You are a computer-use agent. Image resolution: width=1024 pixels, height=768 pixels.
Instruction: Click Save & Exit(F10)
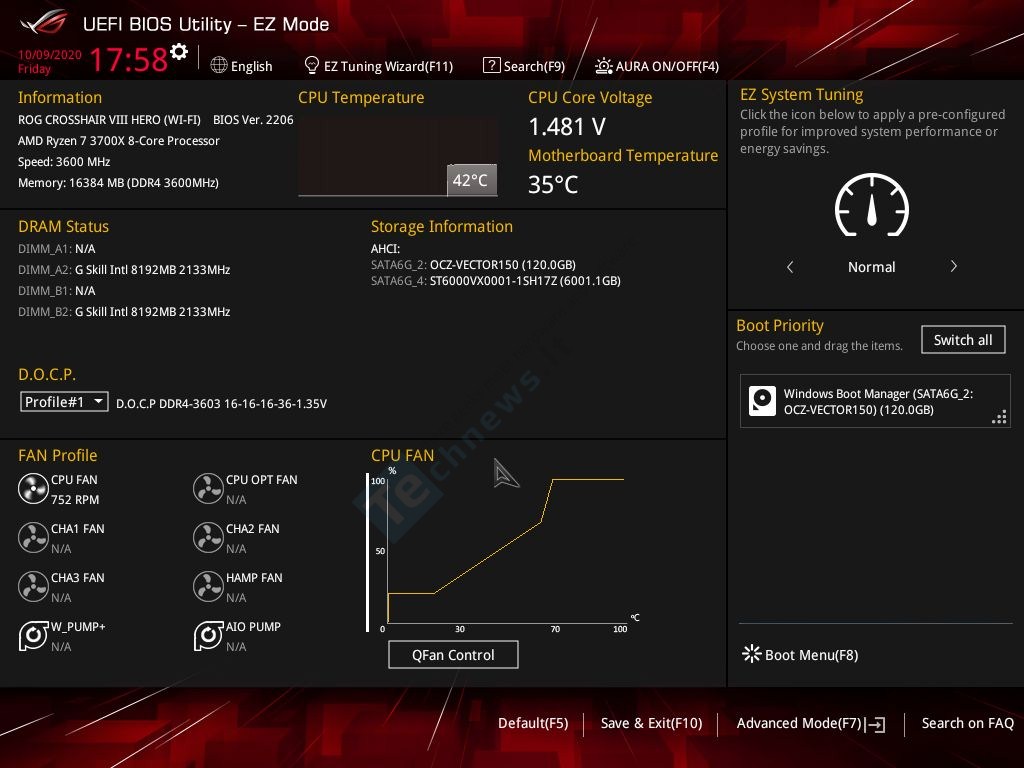(x=651, y=724)
